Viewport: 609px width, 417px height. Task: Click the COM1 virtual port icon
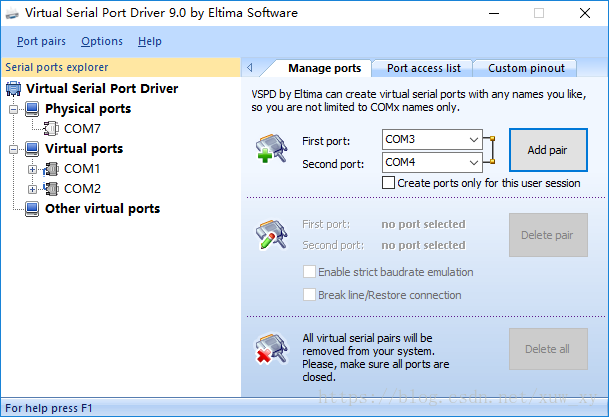(x=51, y=169)
